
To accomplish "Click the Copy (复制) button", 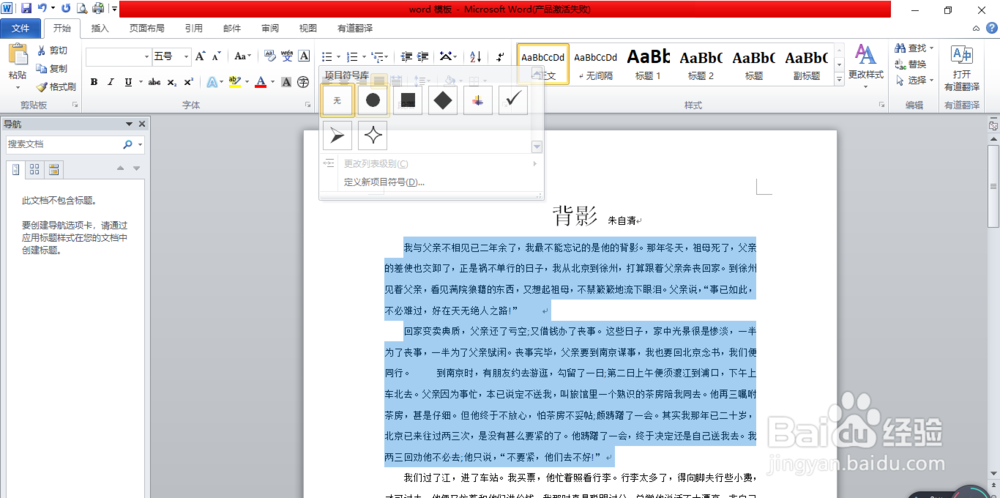I will coord(52,68).
